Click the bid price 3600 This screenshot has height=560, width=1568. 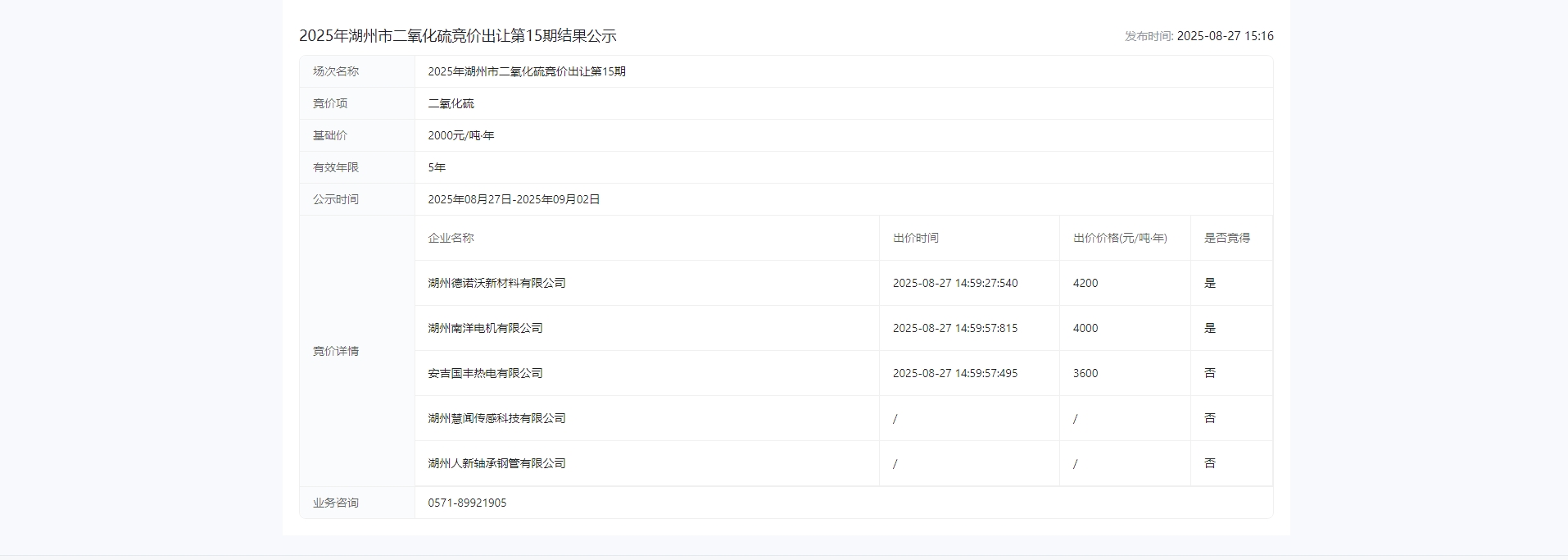[x=1085, y=373]
